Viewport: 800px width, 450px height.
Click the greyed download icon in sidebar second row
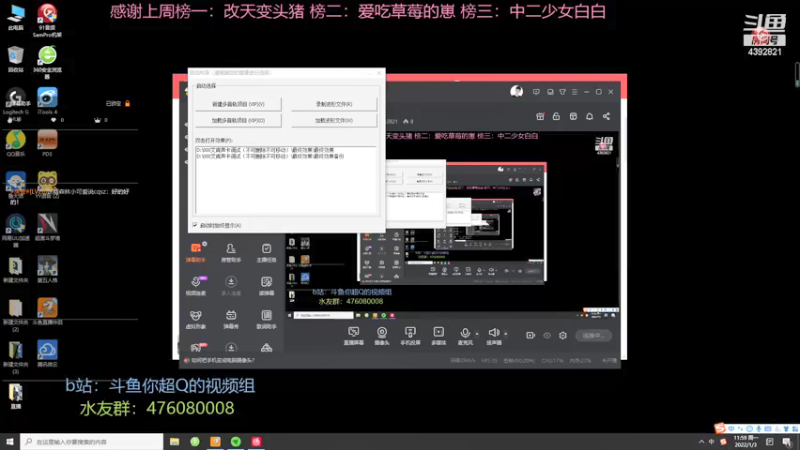click(x=231, y=286)
